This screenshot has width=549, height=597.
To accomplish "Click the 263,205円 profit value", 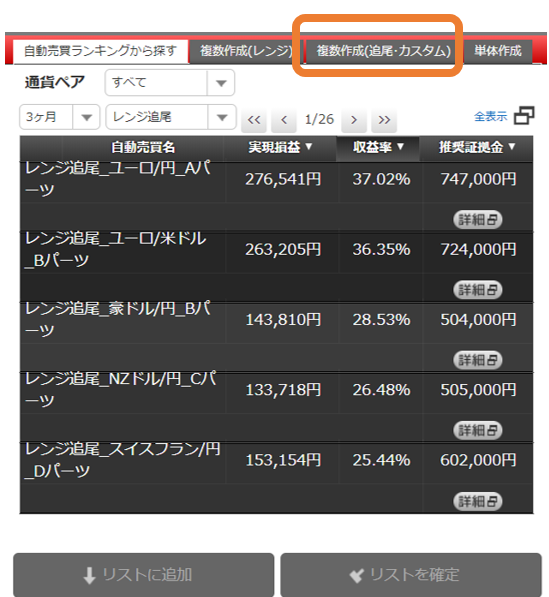I will pyautogui.click(x=283, y=250).
